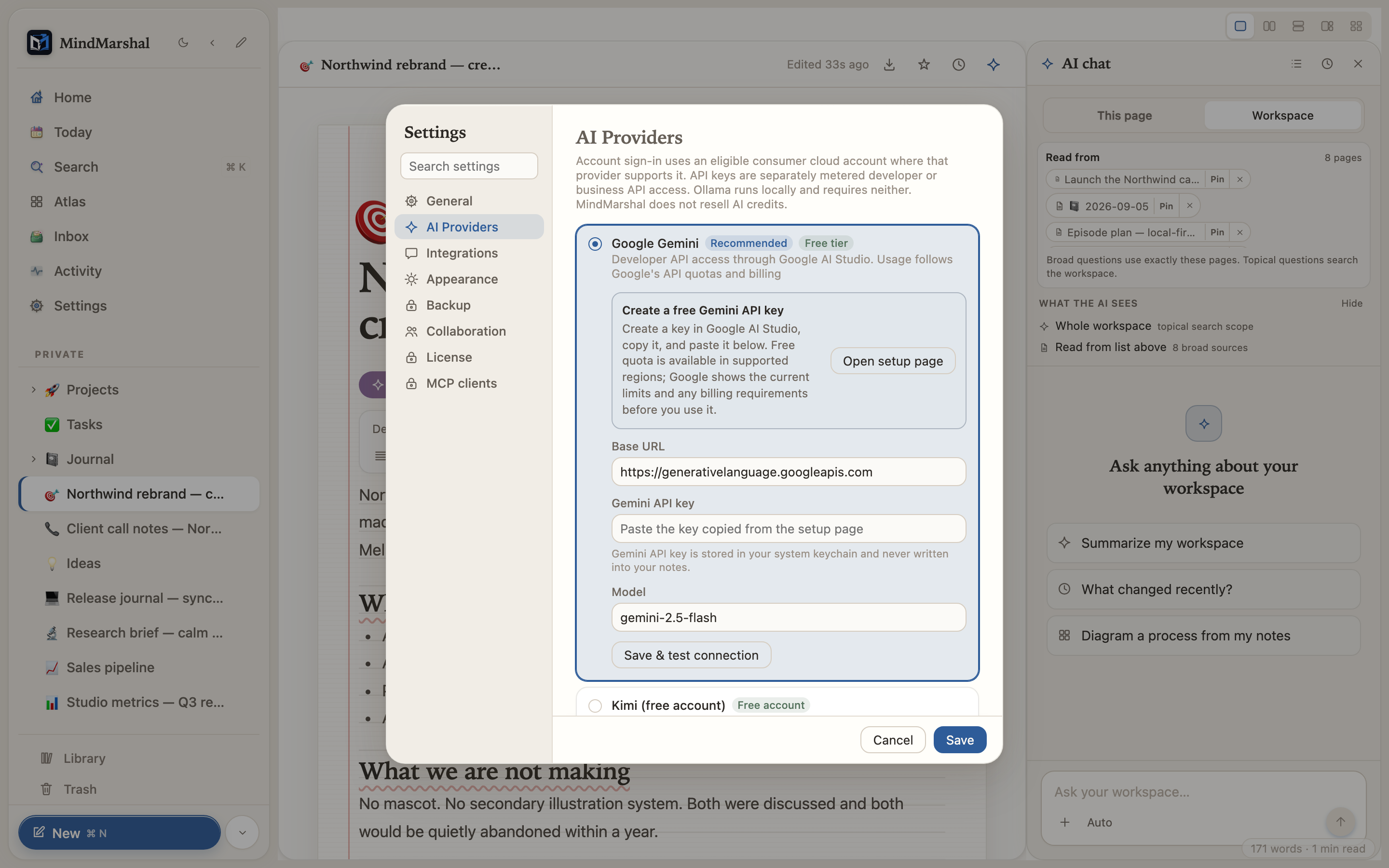Screen dimensions: 1389x868
Task: Pin the Launch the Northwind page
Action: pyautogui.click(x=1217, y=179)
